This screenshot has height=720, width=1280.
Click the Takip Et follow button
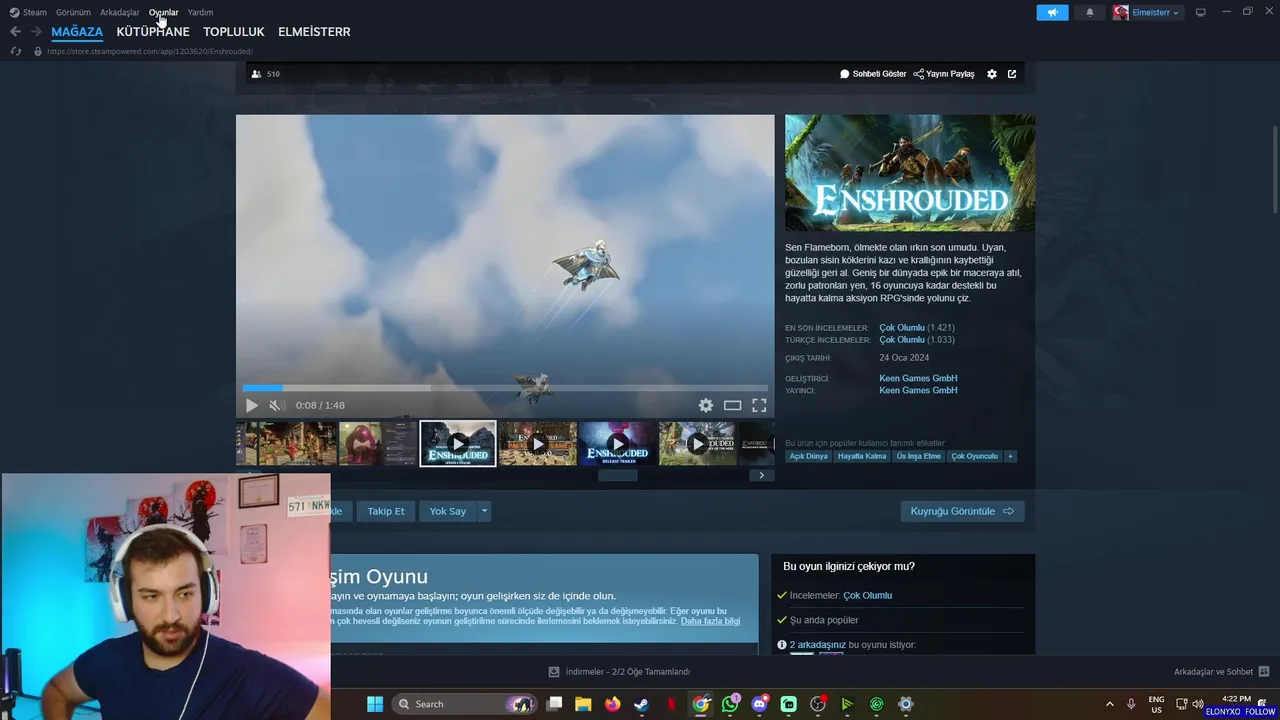(x=386, y=511)
